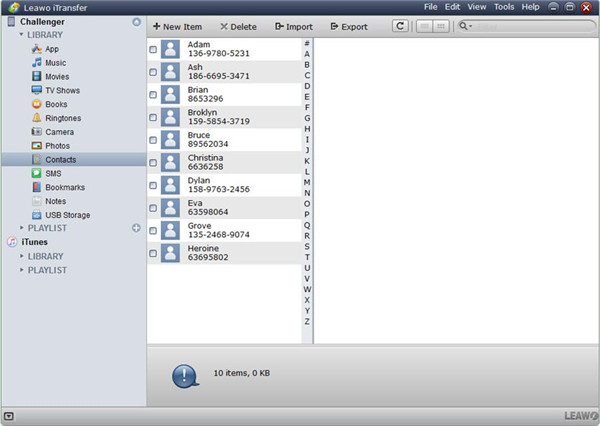The width and height of the screenshot is (600, 426).
Task: Tick the Heroine contact checkbox
Action: click(x=153, y=253)
